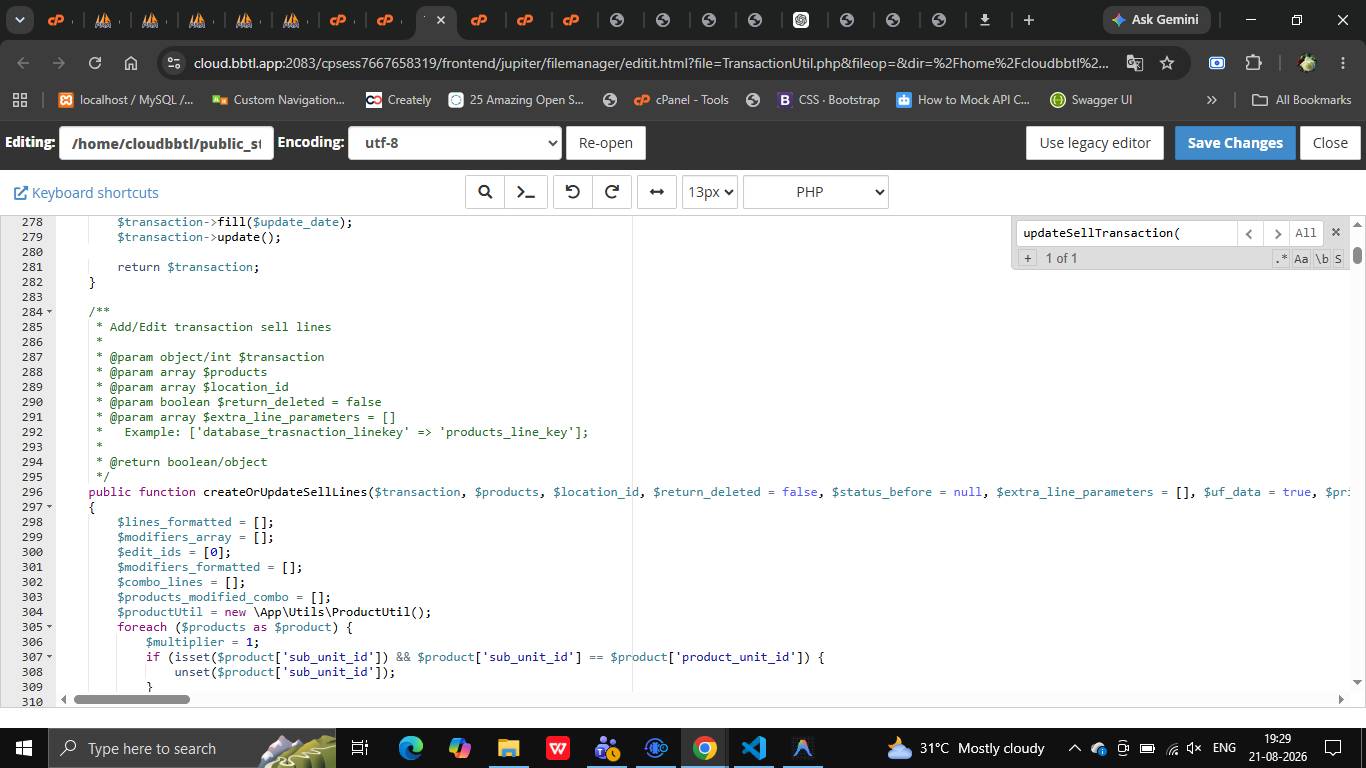Open cPanel - Tools bookmark
Screen dimensions: 1366x768
tap(681, 100)
